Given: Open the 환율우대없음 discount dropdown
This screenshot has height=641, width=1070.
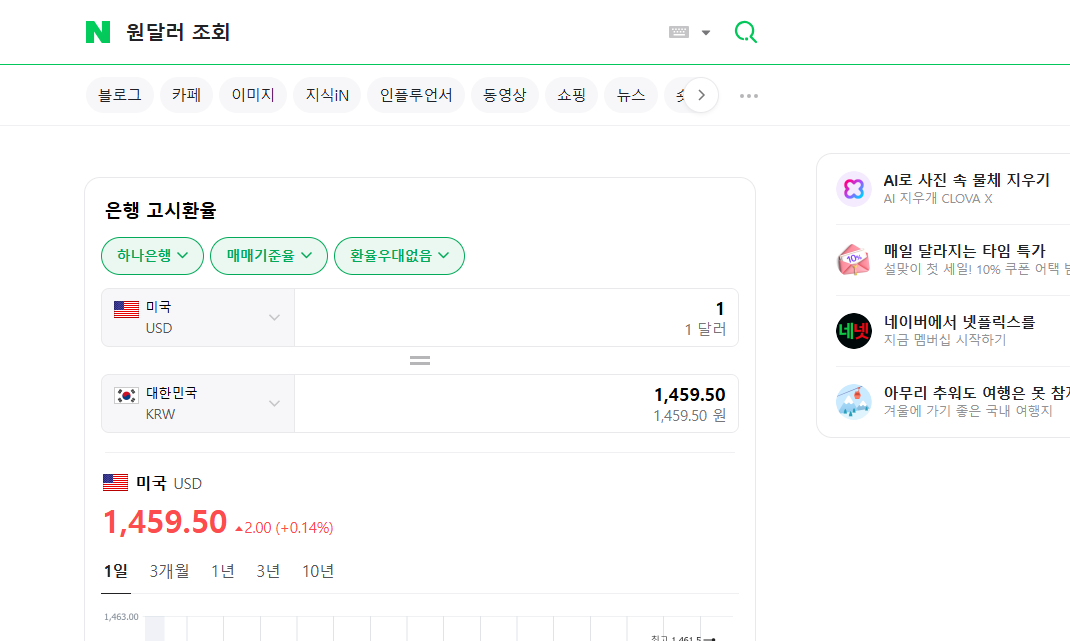Looking at the screenshot, I should (398, 256).
